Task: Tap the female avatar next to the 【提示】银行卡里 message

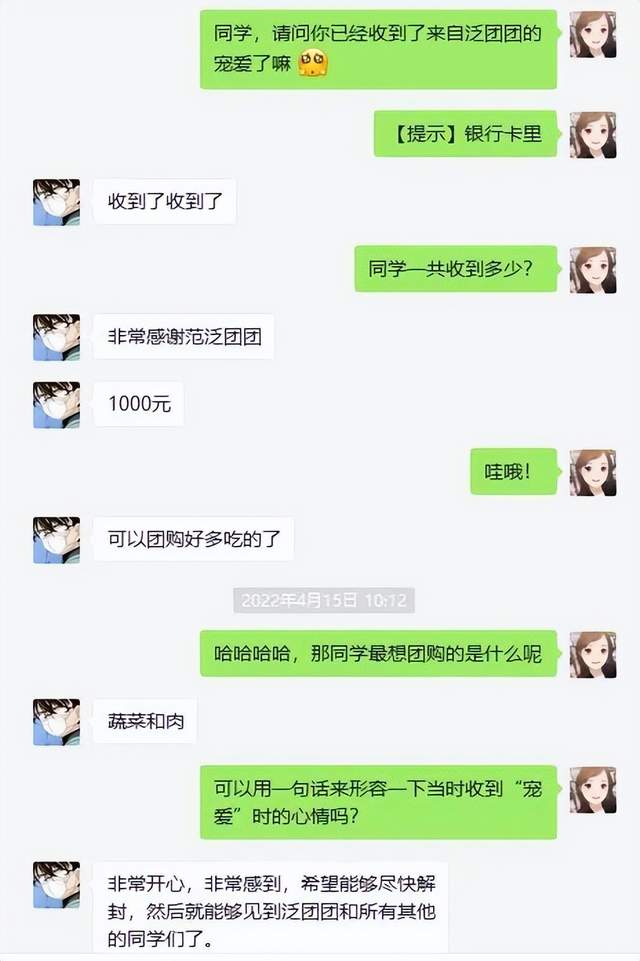Action: click(x=593, y=135)
